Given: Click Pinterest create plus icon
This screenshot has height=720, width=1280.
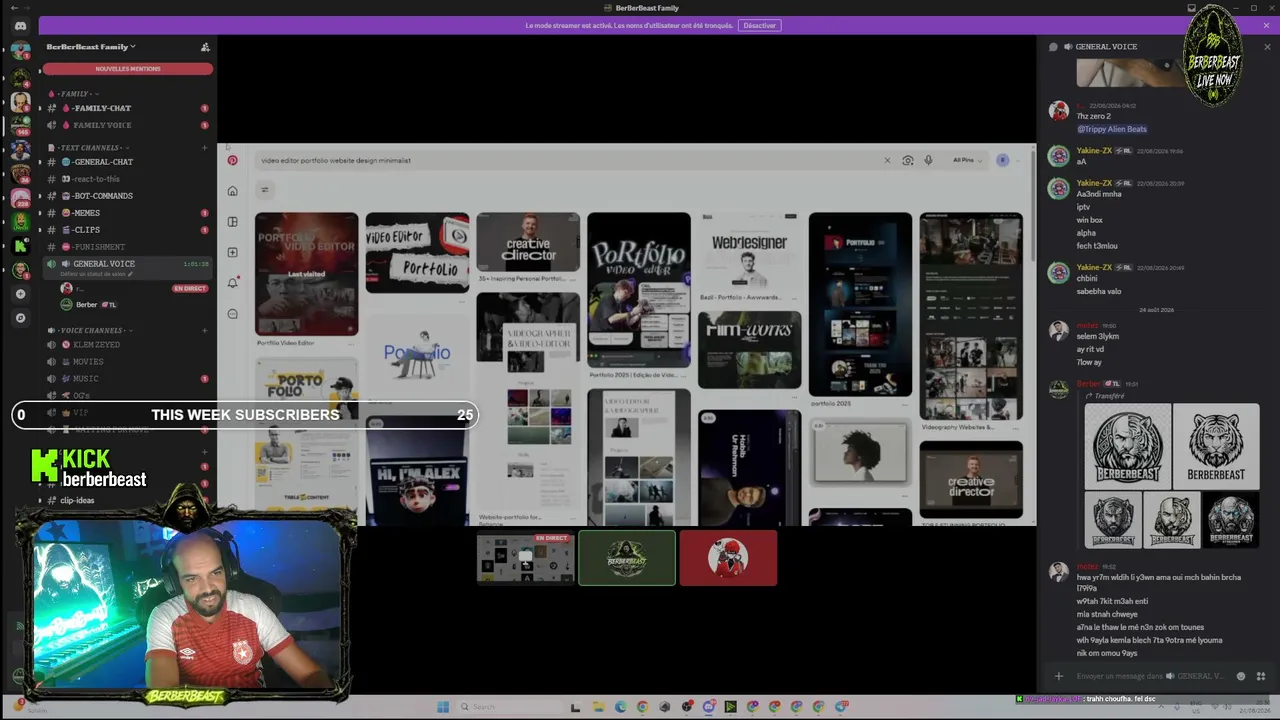Looking at the screenshot, I should pyautogui.click(x=232, y=253).
